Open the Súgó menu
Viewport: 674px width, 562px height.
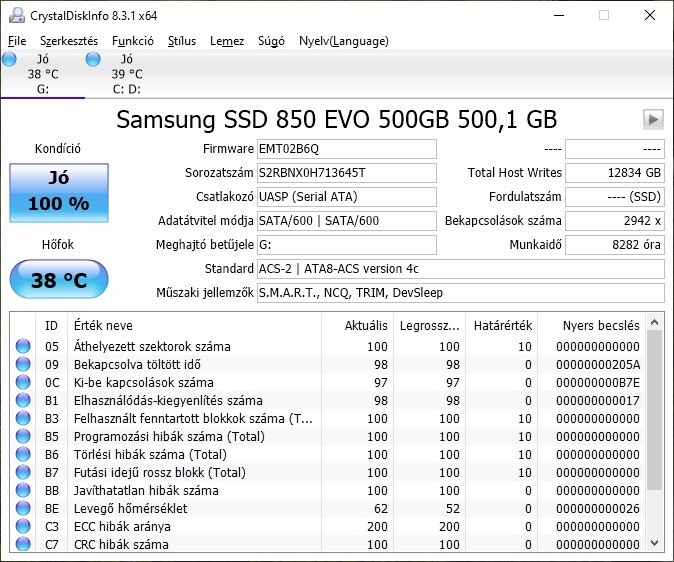[271, 41]
